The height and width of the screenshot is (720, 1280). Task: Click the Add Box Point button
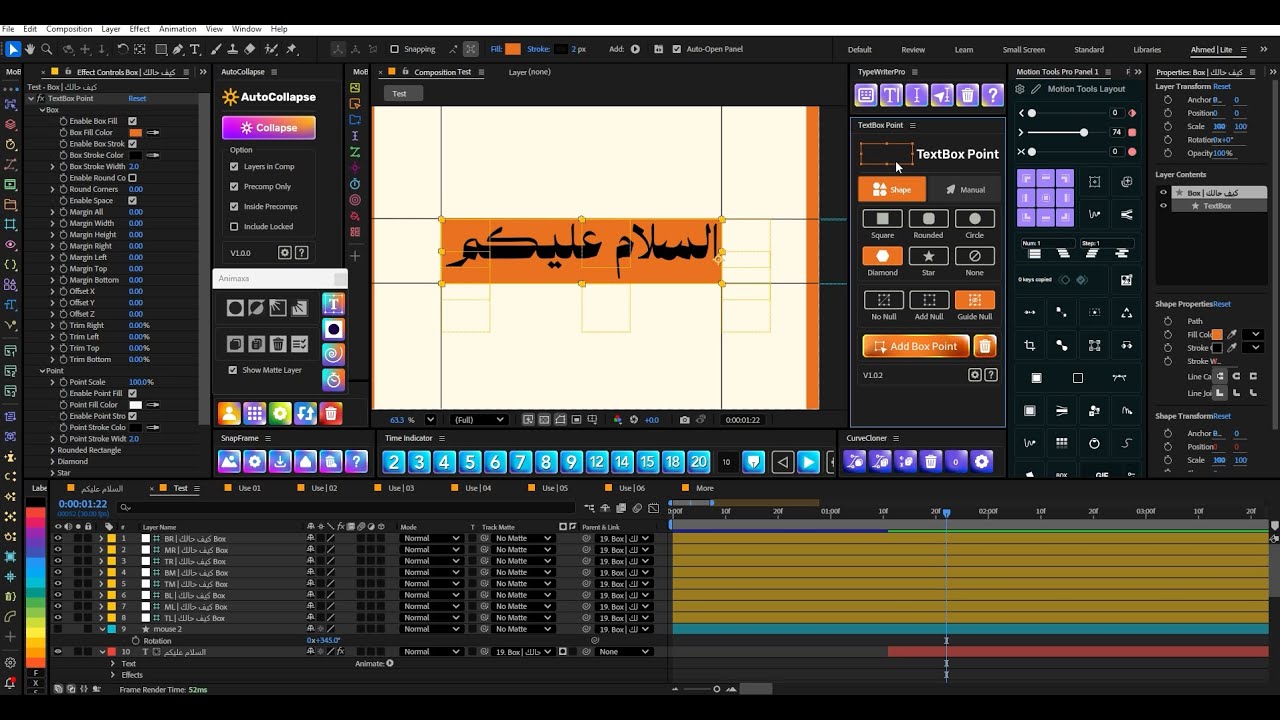coord(916,346)
